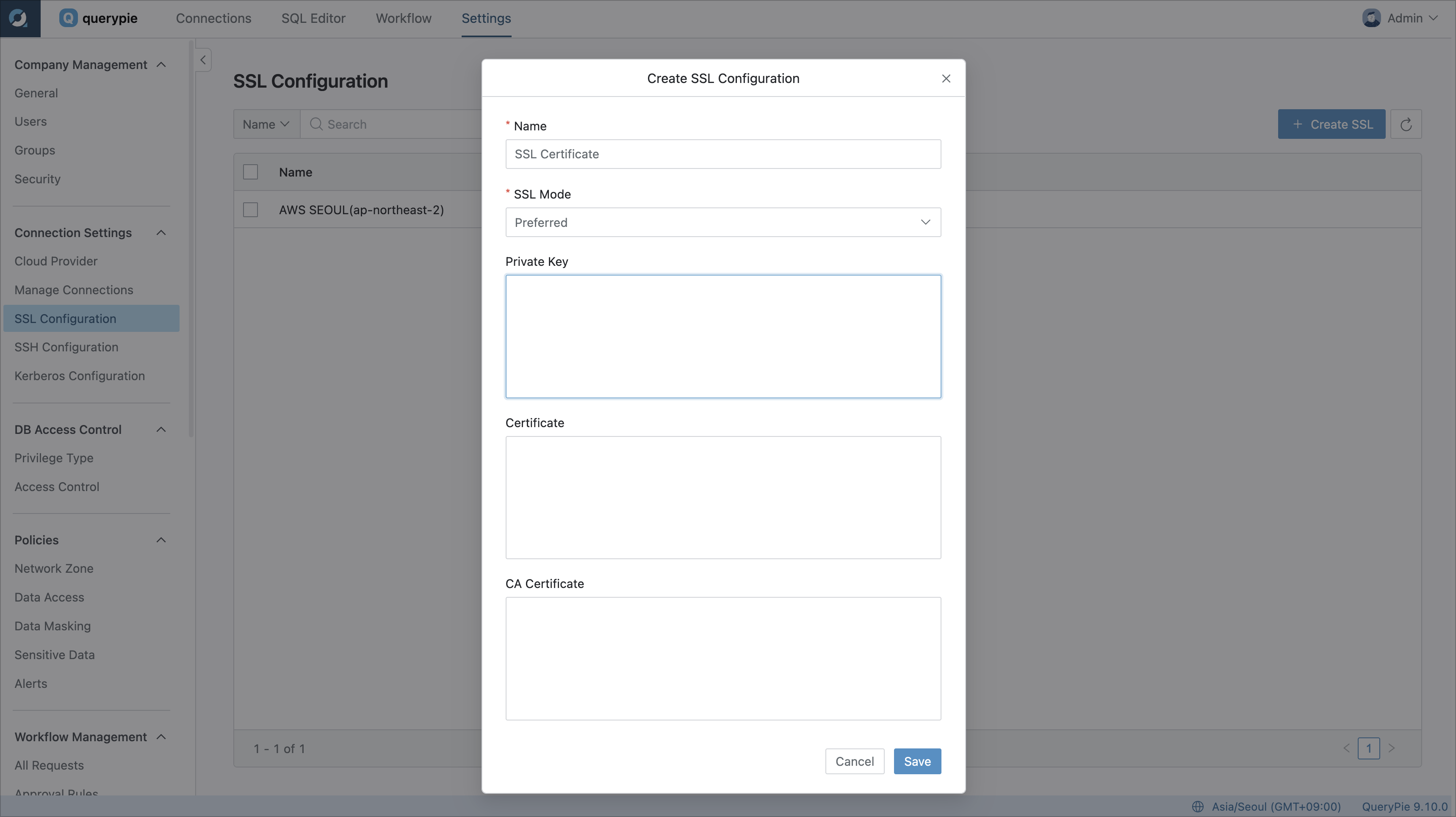The height and width of the screenshot is (817, 1456).
Task: Click the globe timezone icon
Action: click(x=1198, y=806)
